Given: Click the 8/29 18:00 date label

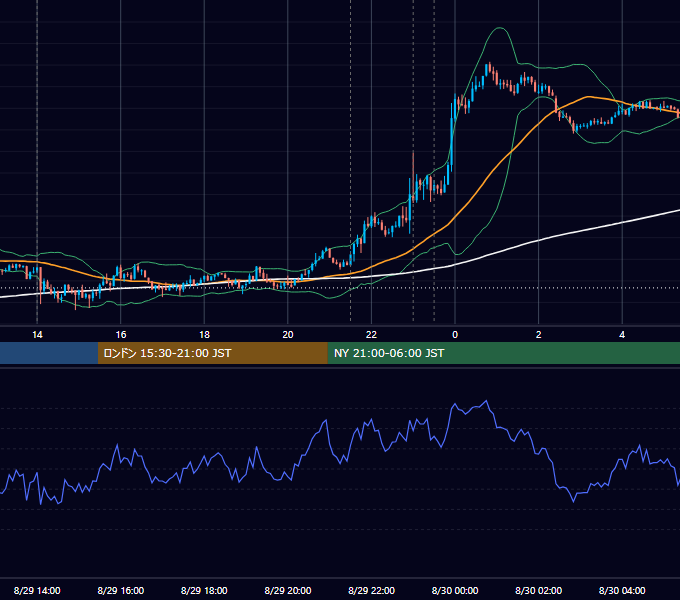Looking at the screenshot, I should pos(204,590).
